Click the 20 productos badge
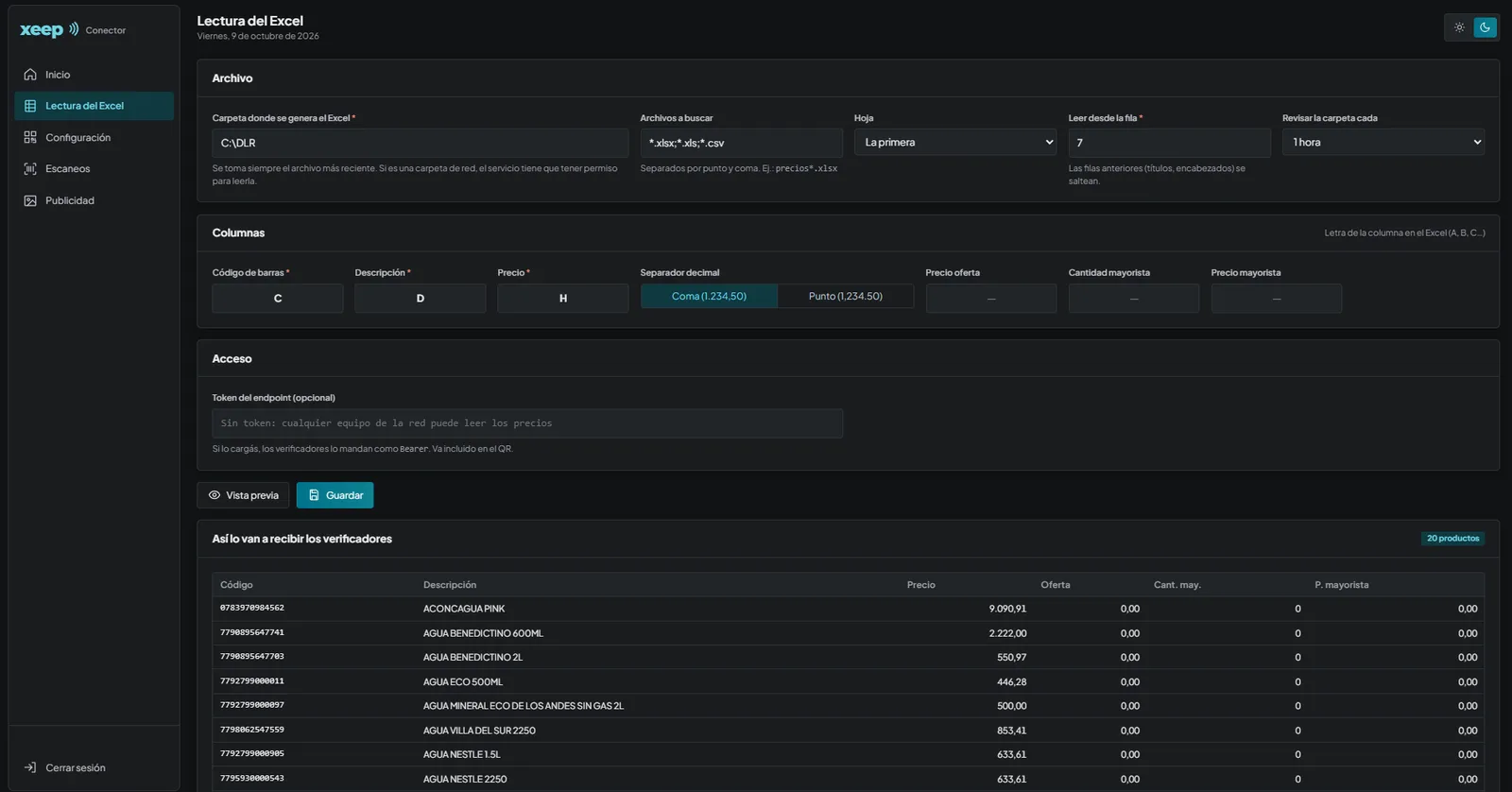This screenshot has height=792, width=1512. click(1452, 539)
